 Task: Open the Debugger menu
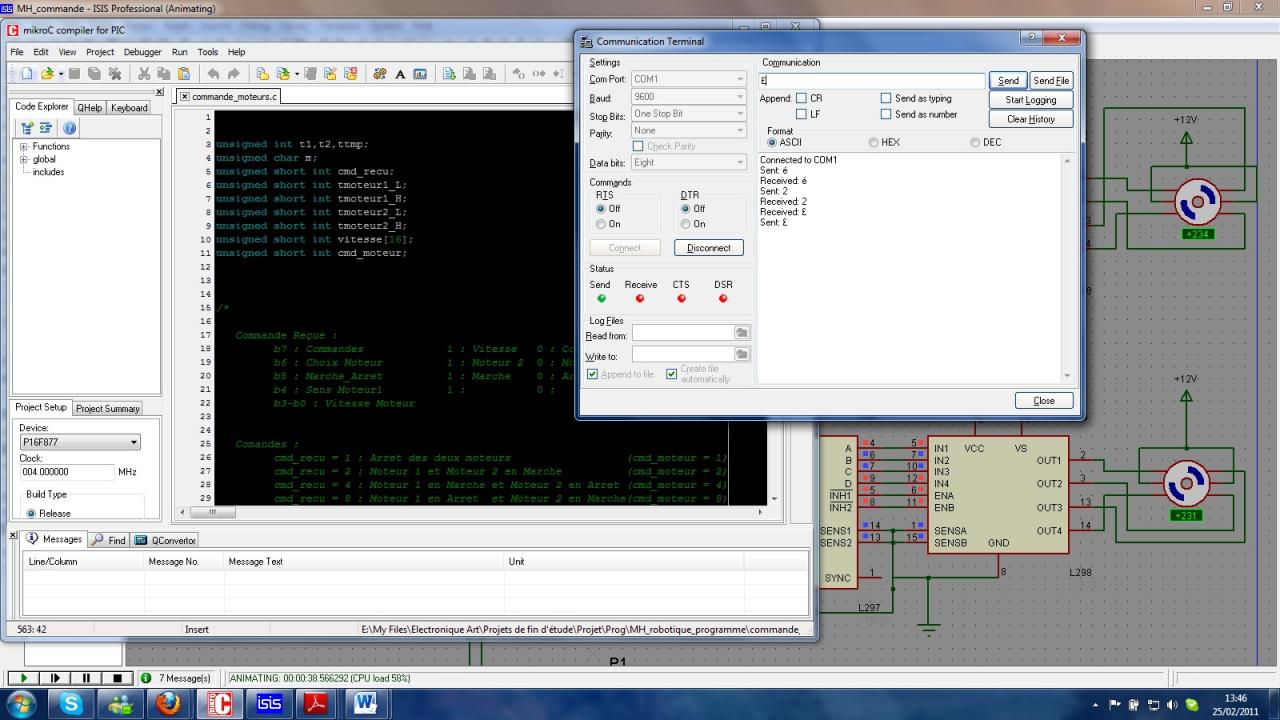click(x=142, y=52)
